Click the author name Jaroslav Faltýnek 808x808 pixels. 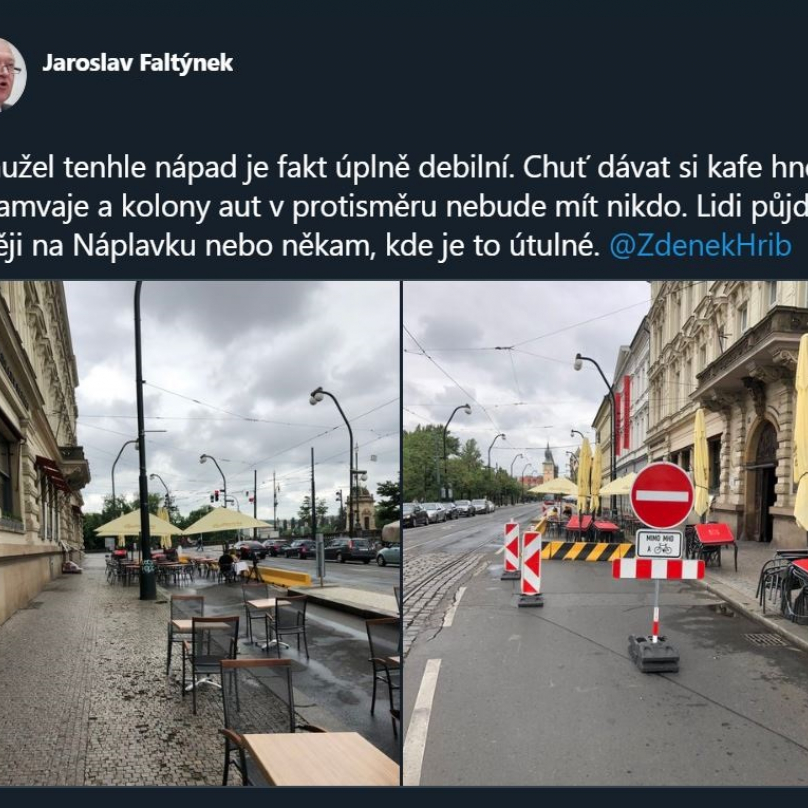[138, 63]
